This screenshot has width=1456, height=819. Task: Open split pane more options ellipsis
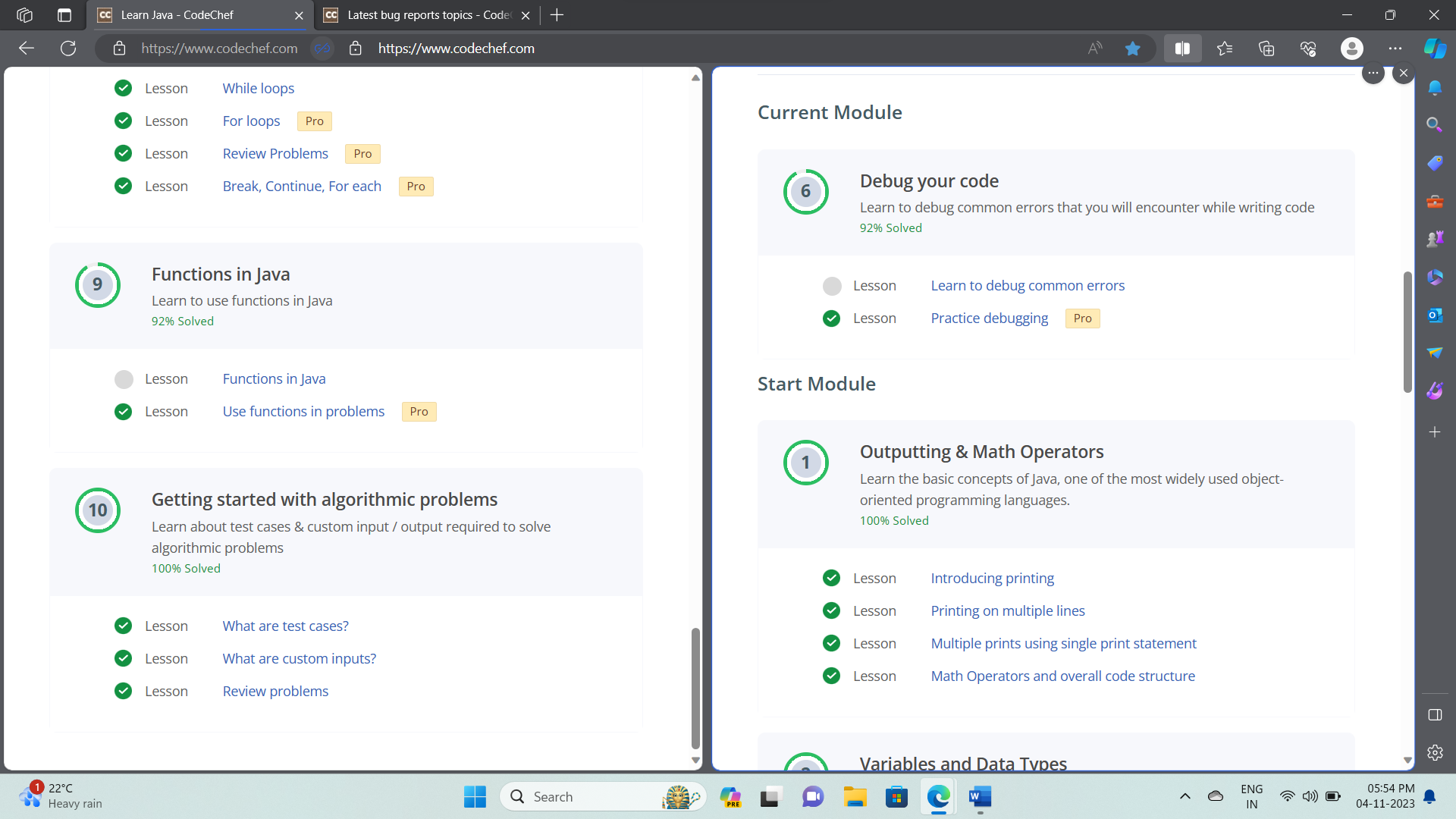(x=1373, y=74)
